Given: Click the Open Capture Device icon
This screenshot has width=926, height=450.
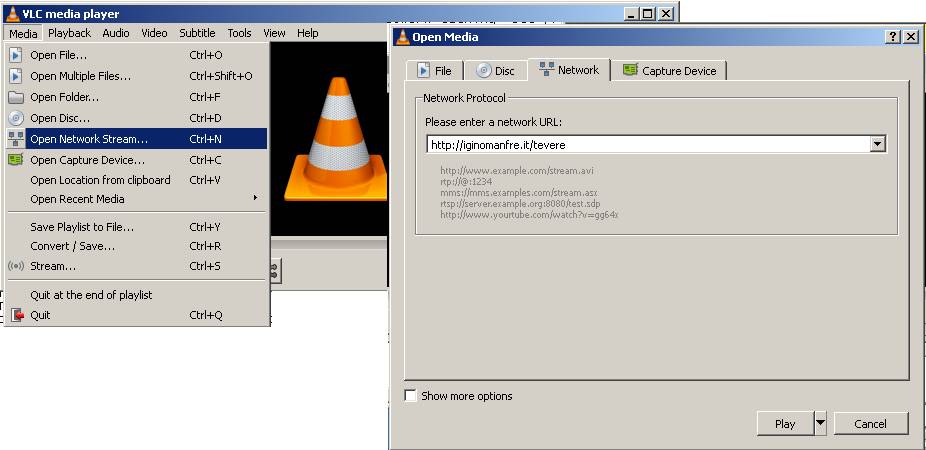Looking at the screenshot, I should [x=16, y=160].
